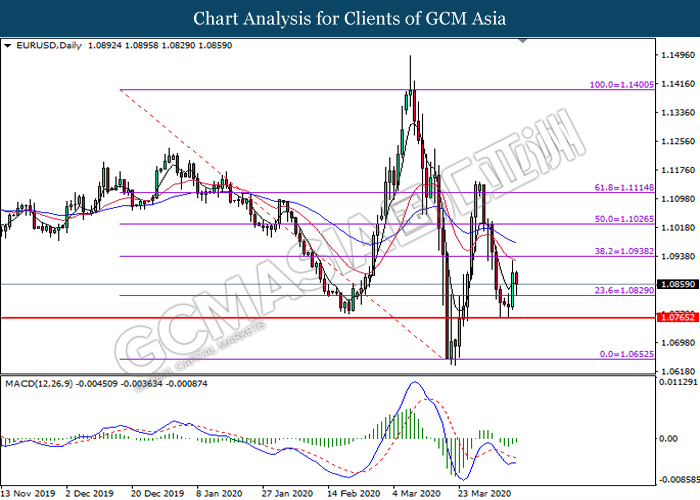Click the 23 Mar 2020 date label
The height and width of the screenshot is (500, 700).
click(x=485, y=493)
